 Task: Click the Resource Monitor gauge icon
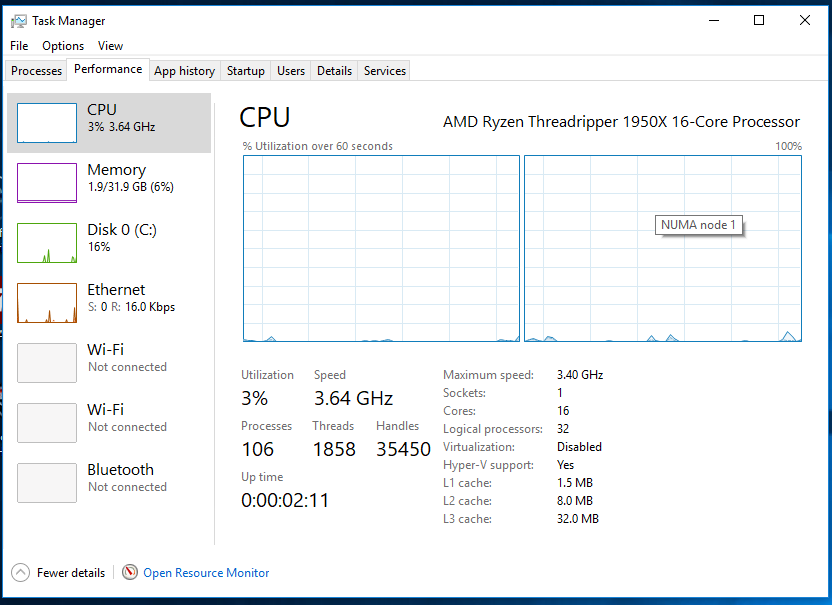click(130, 572)
